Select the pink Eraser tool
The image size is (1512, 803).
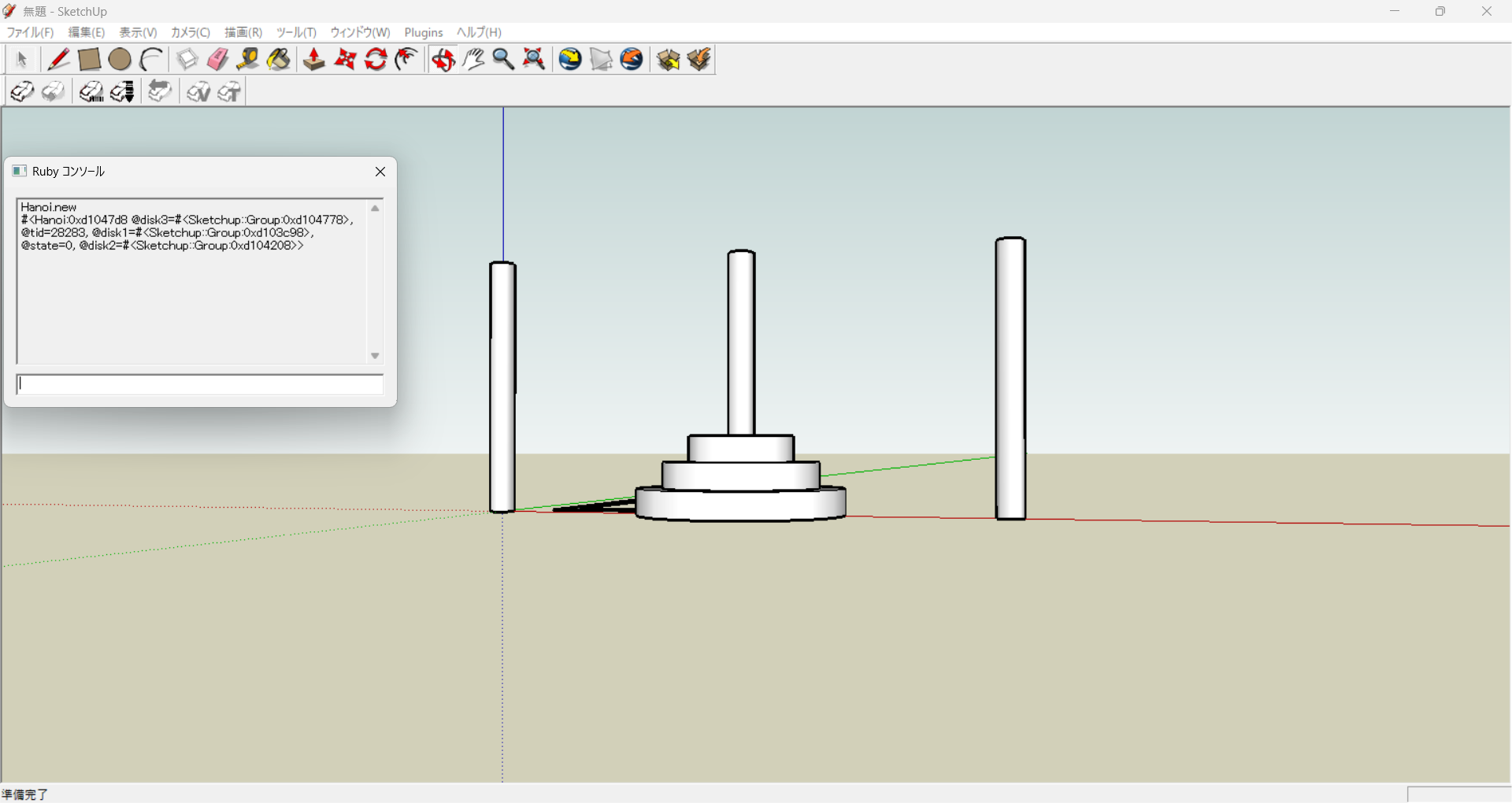[217, 60]
